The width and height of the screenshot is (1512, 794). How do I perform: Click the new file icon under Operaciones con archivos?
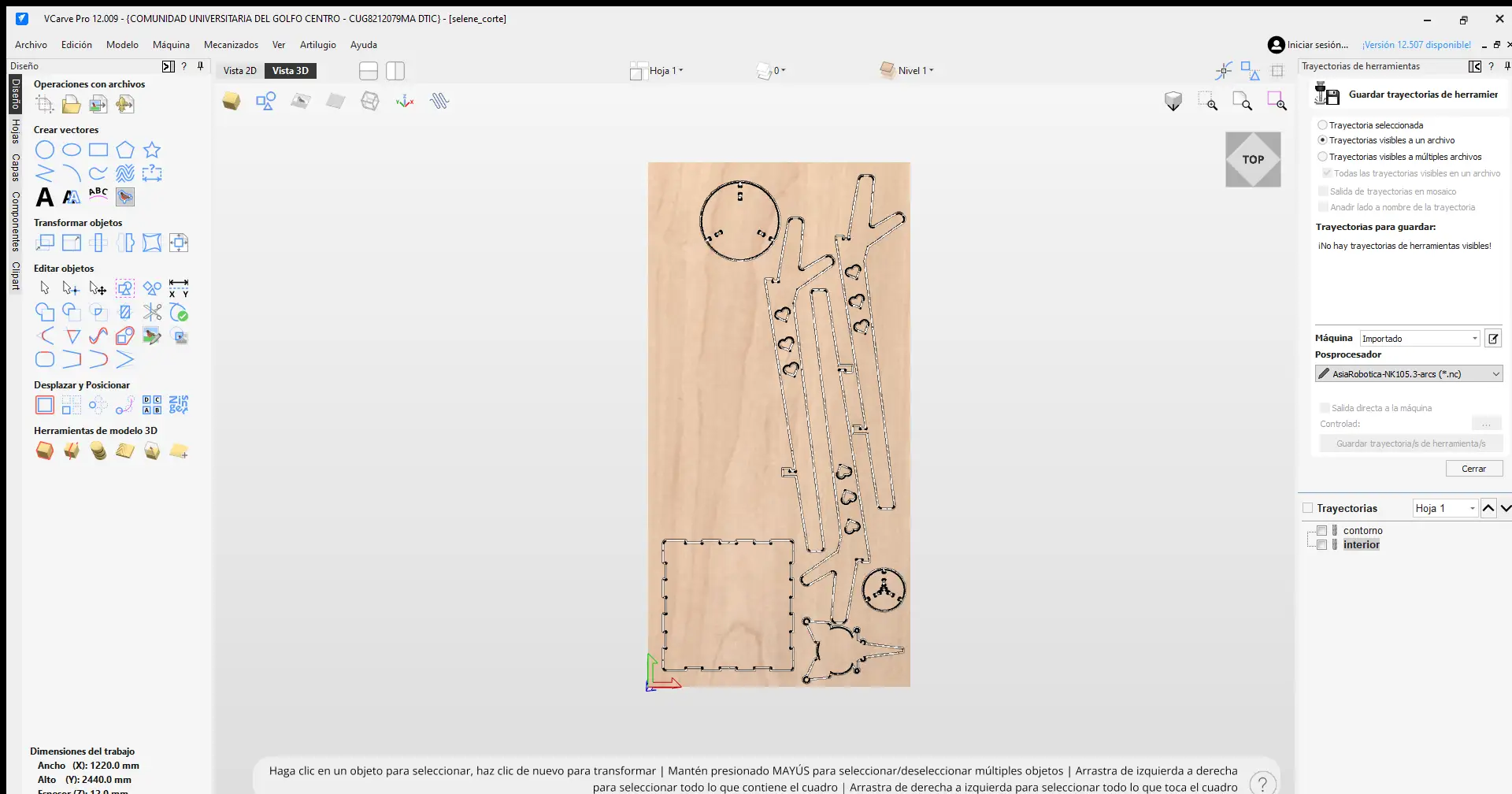(x=45, y=104)
